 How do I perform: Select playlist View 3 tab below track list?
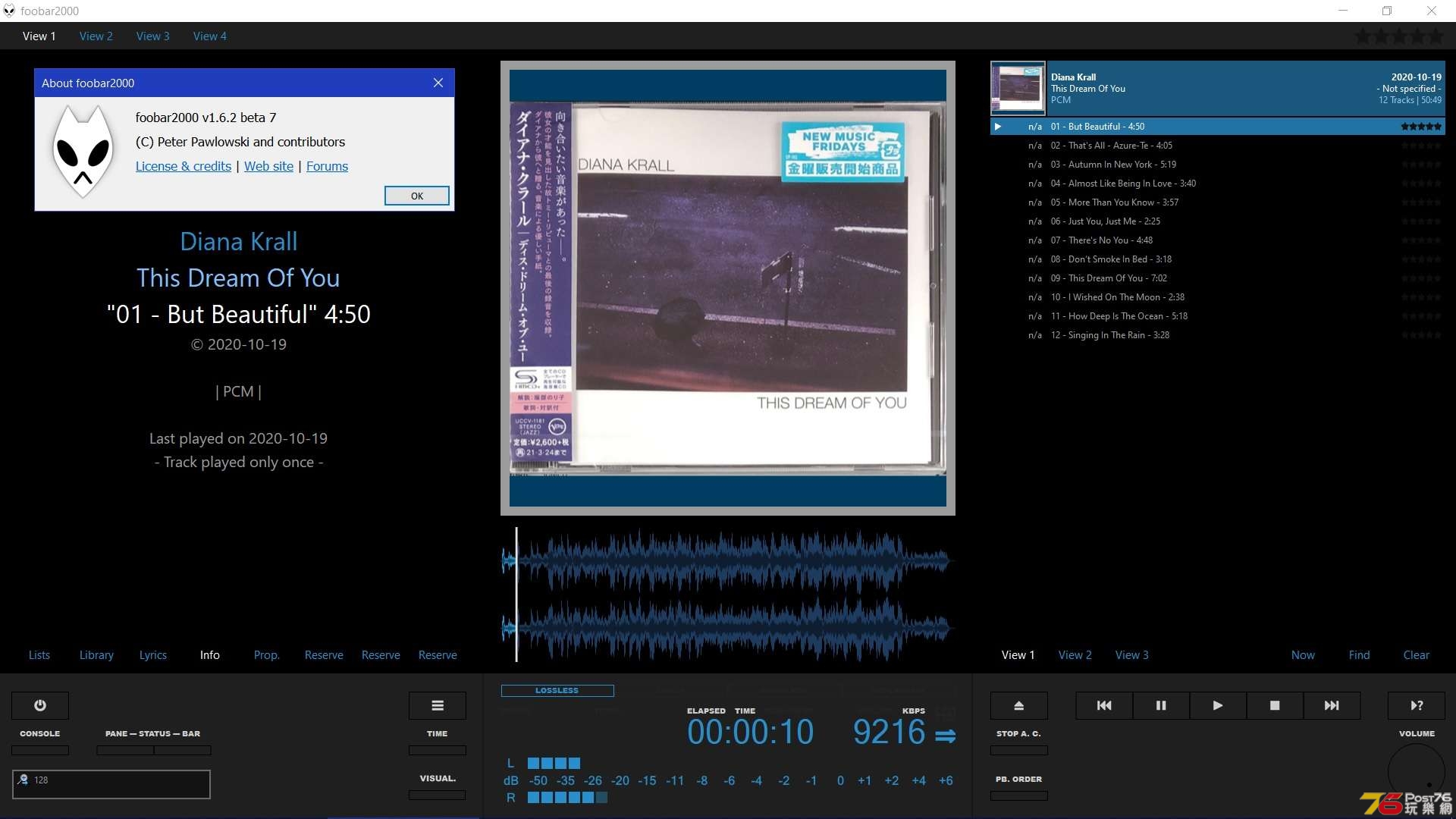pos(1132,655)
